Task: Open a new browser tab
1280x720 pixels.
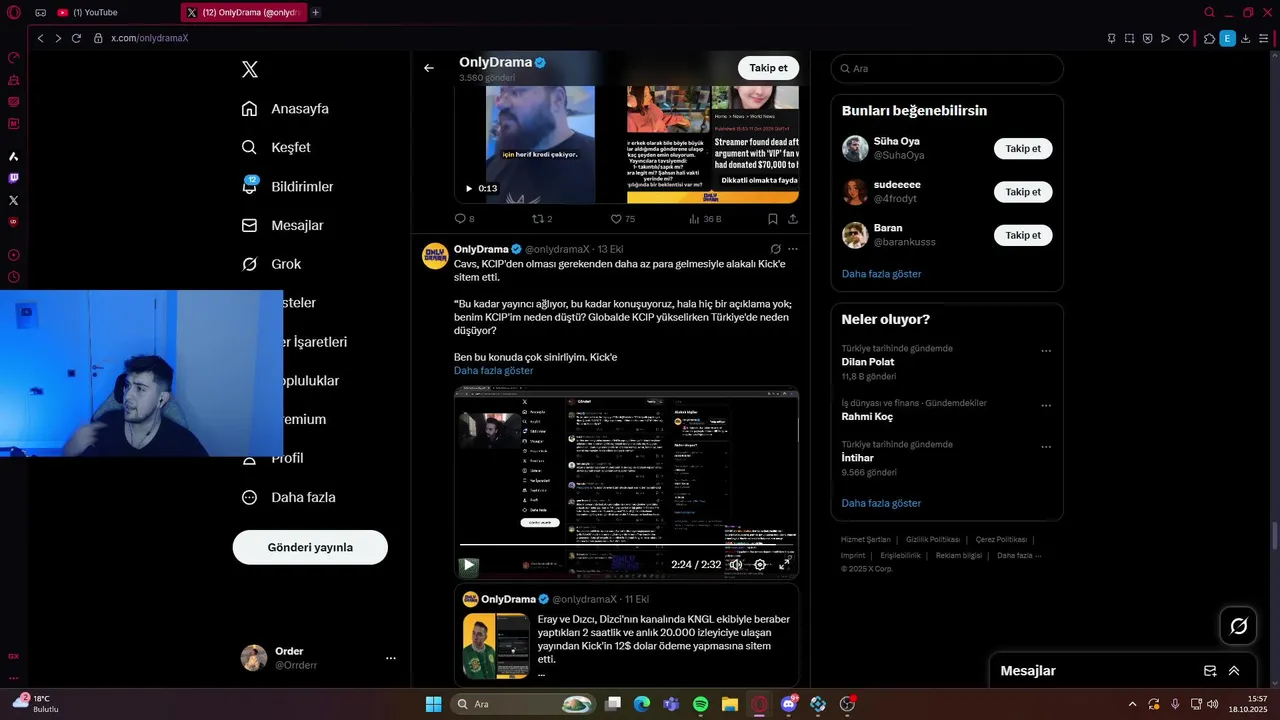Action: [316, 12]
